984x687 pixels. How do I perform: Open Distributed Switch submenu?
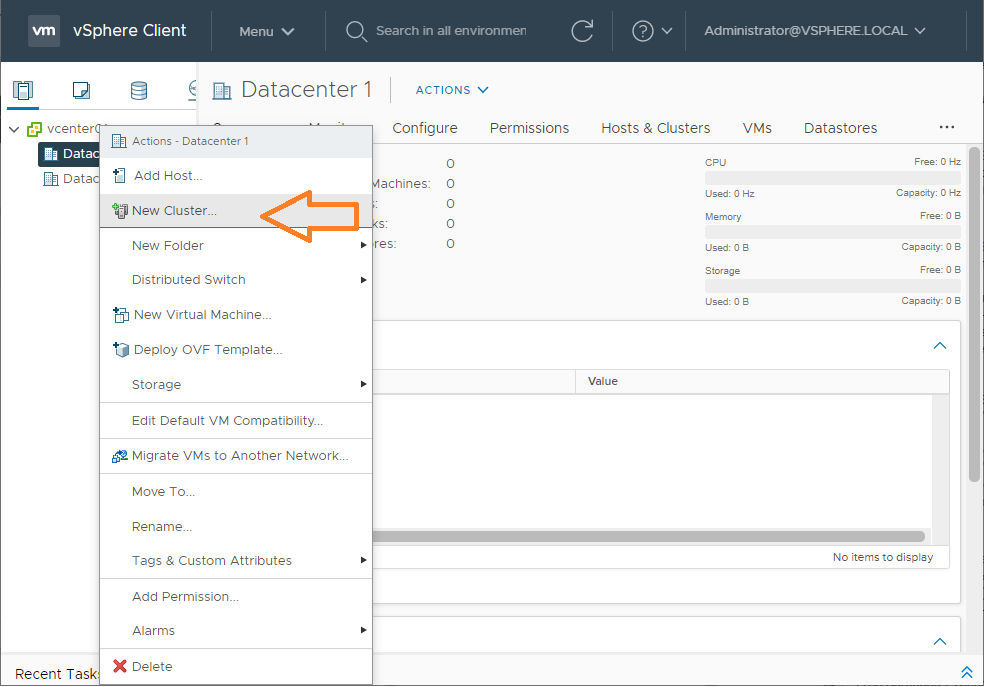236,280
